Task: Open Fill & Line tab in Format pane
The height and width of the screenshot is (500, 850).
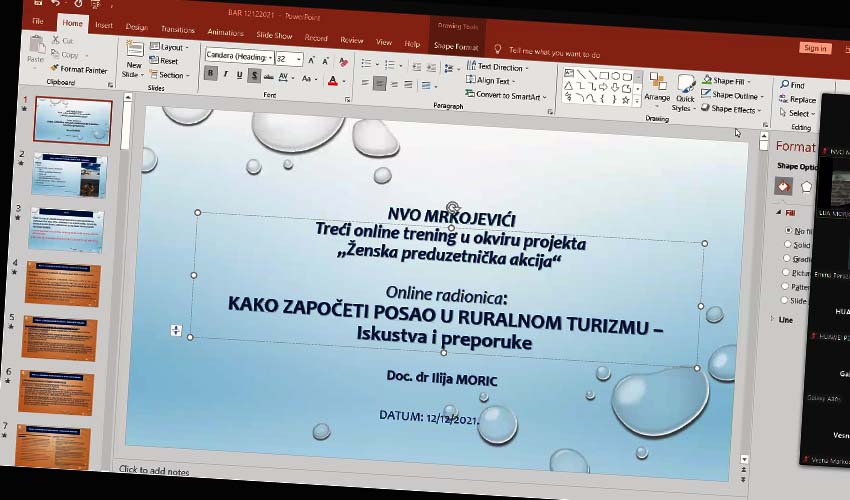Action: pyautogui.click(x=783, y=186)
